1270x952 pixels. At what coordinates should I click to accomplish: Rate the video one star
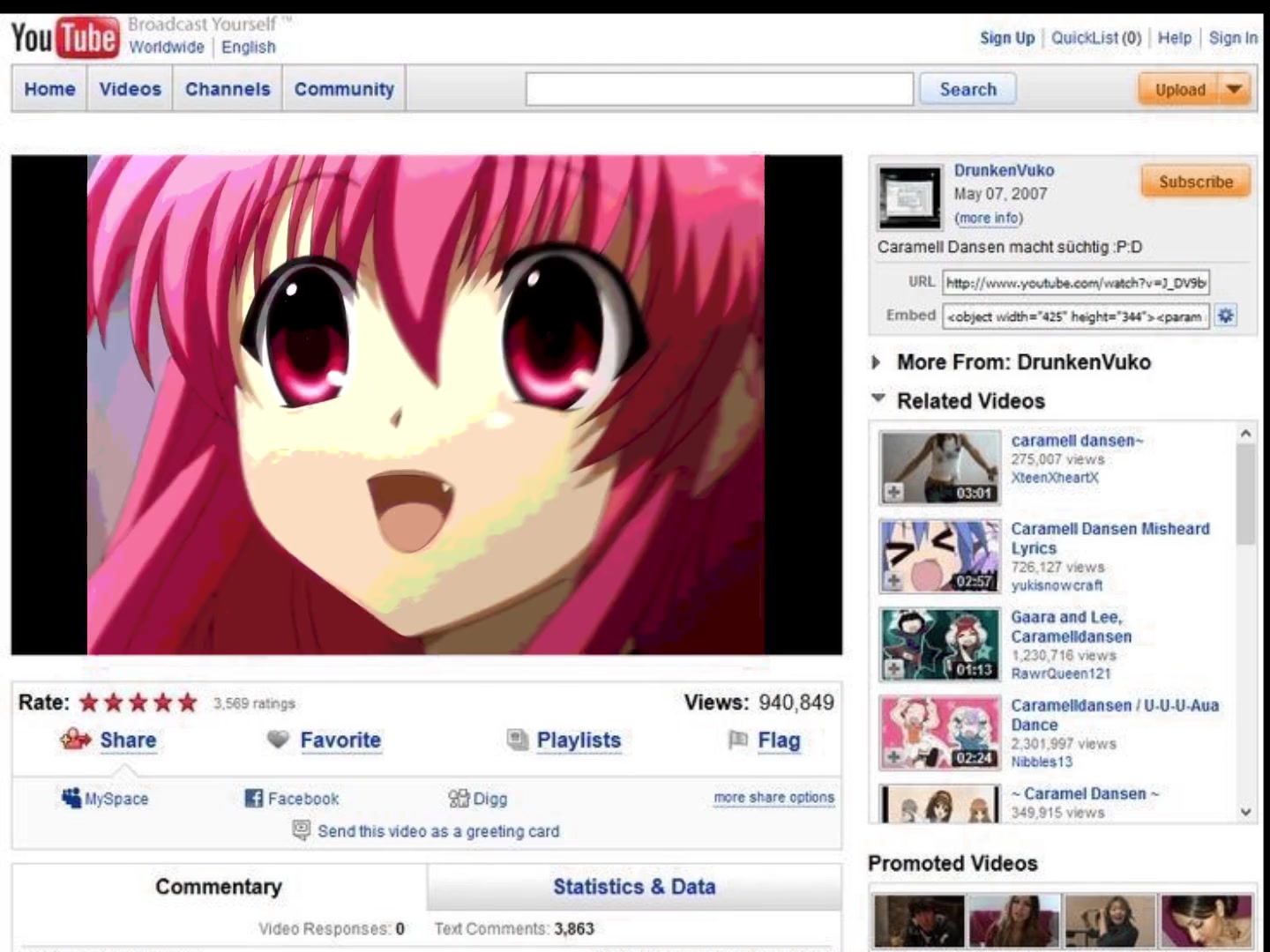point(89,703)
